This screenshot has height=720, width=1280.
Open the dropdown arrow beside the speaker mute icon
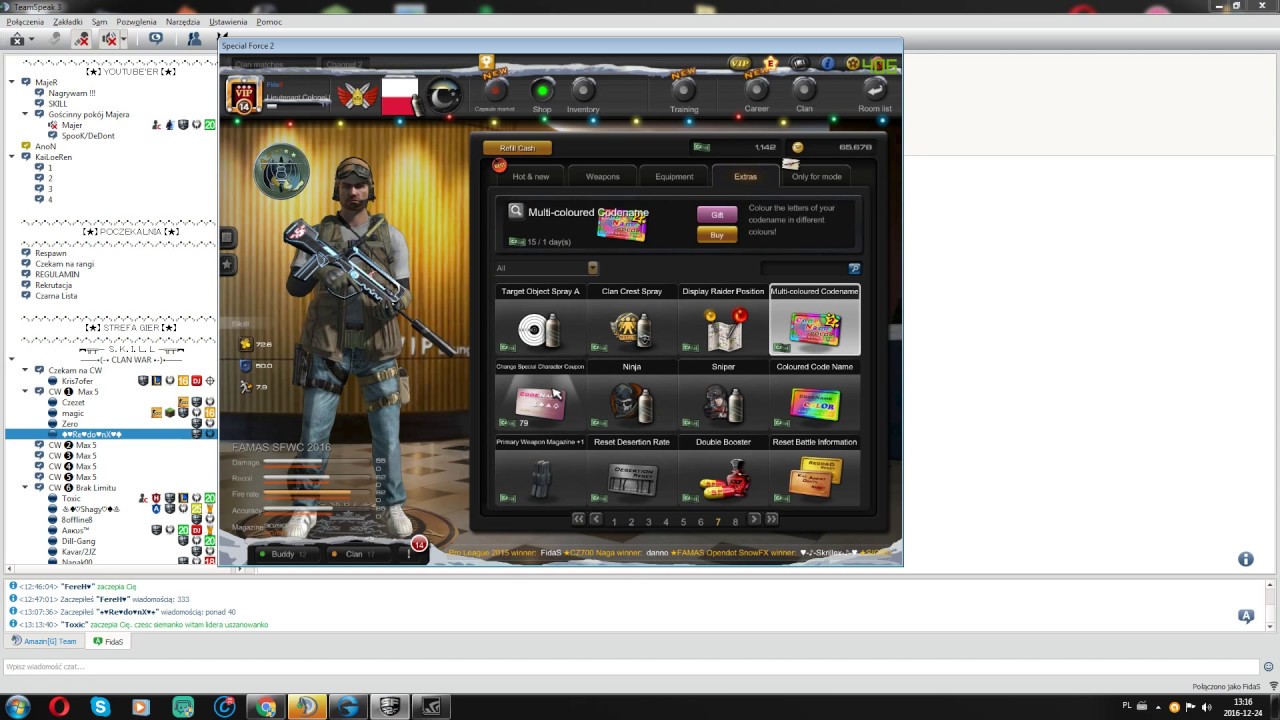tap(123, 39)
